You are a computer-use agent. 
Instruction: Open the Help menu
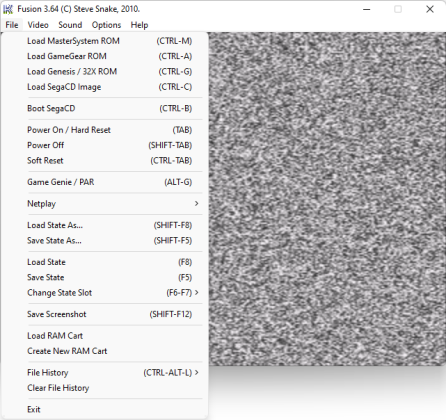coord(139,25)
